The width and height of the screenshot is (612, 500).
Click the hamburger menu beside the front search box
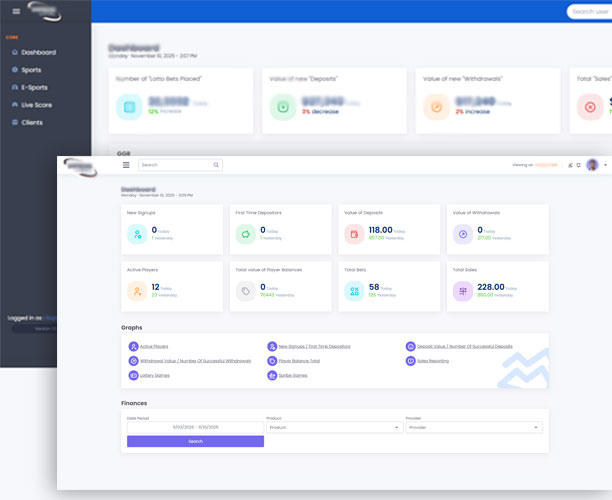tap(126, 165)
